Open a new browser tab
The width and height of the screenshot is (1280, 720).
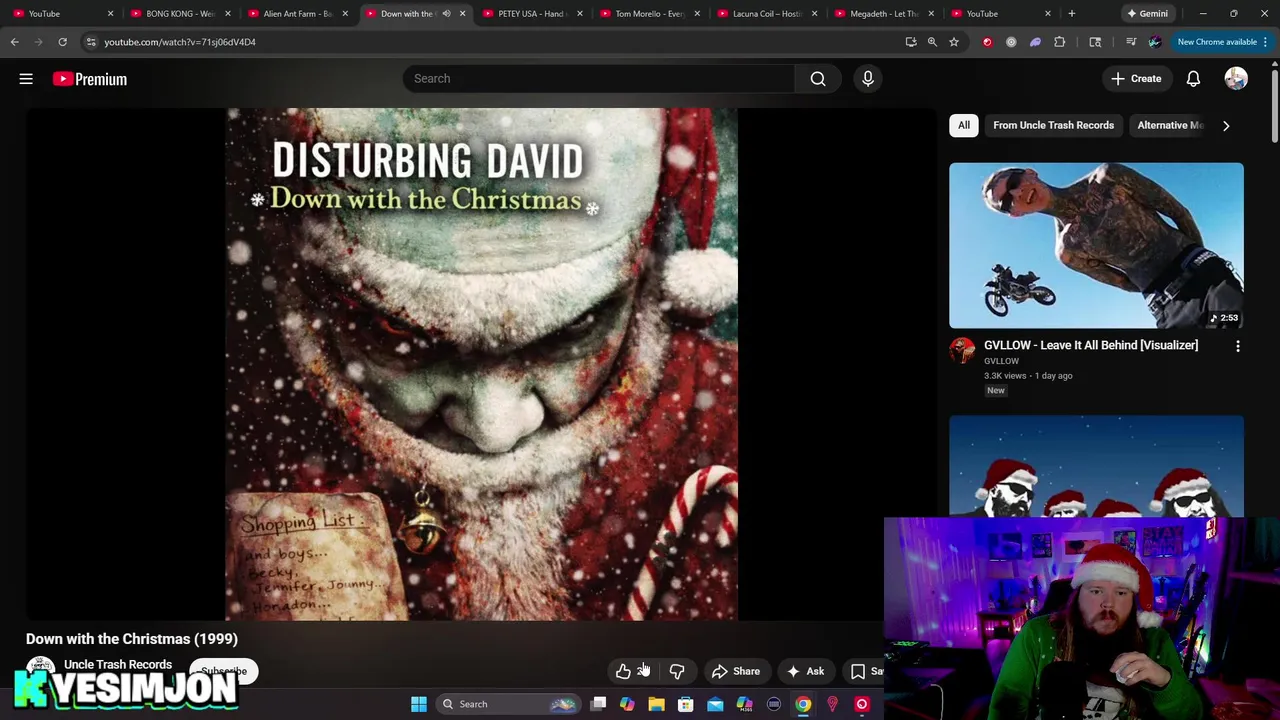(x=1071, y=14)
